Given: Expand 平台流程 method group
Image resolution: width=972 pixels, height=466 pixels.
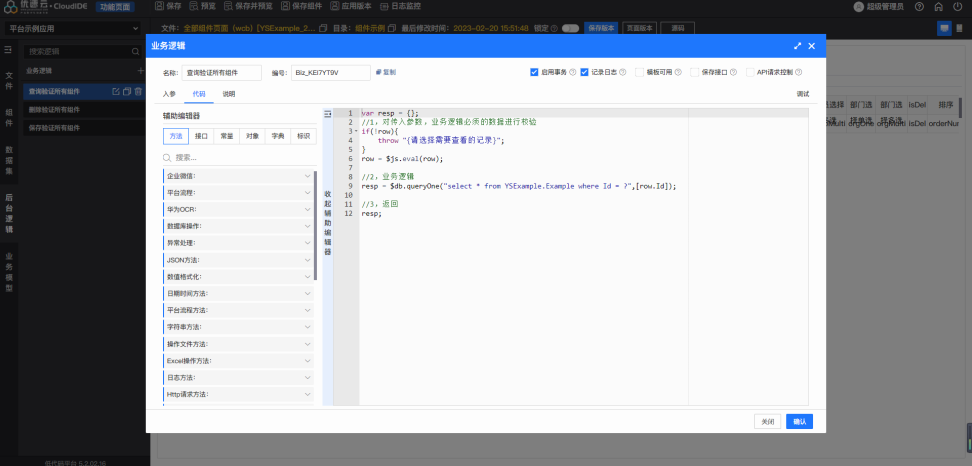Looking at the screenshot, I should click(x=239, y=193).
